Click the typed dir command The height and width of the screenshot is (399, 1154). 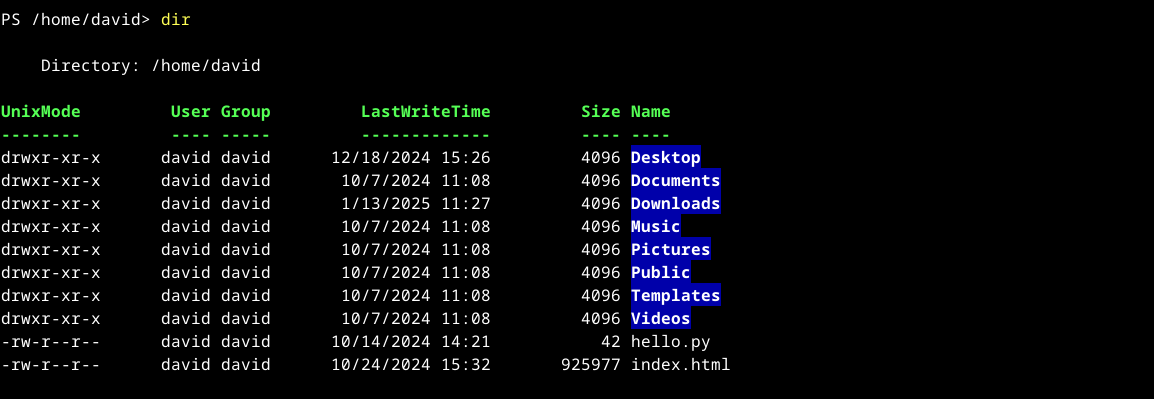tap(176, 20)
